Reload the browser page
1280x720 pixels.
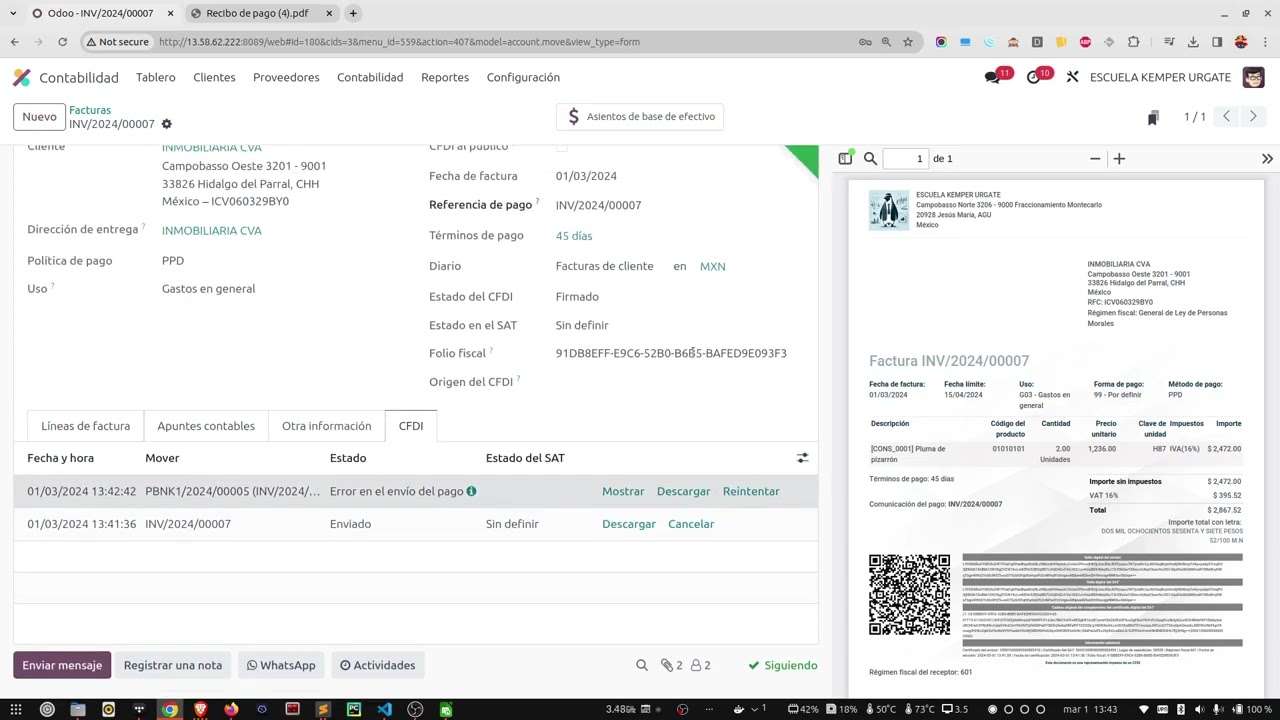point(62,42)
